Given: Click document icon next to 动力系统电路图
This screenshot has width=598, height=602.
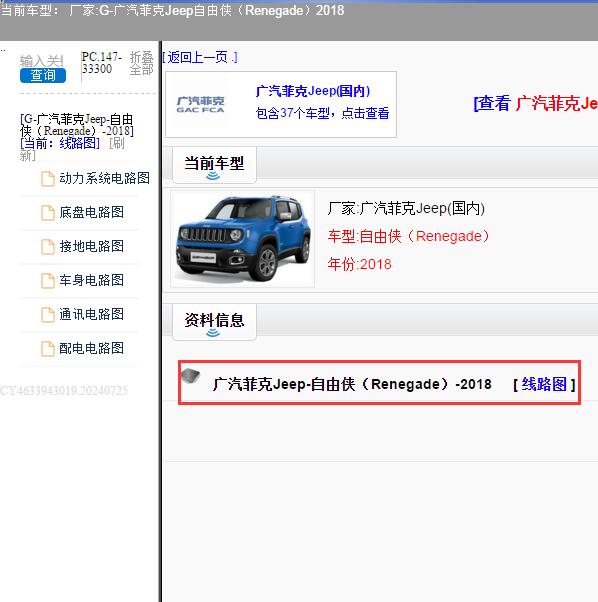Looking at the screenshot, I should 48,179.
